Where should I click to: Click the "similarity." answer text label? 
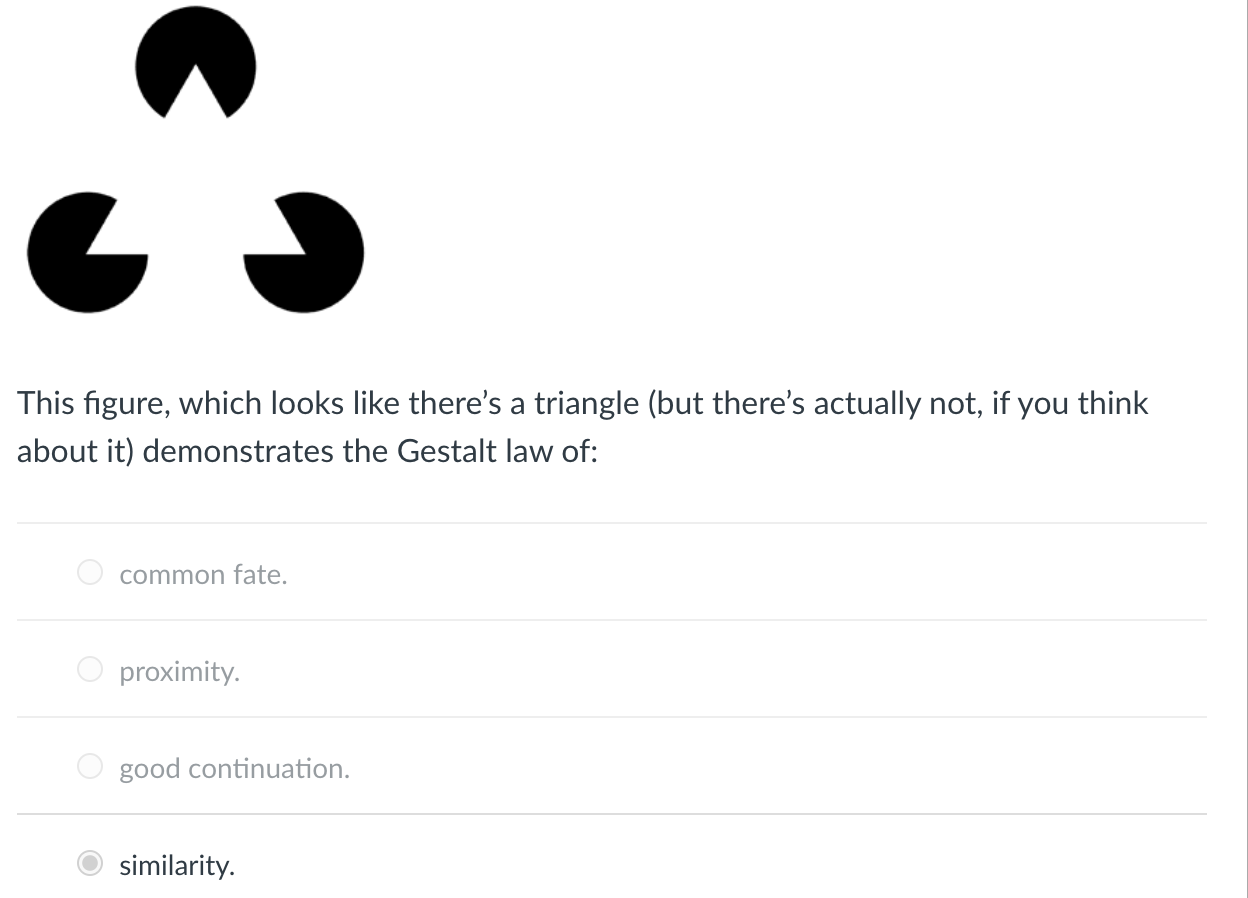click(x=177, y=864)
